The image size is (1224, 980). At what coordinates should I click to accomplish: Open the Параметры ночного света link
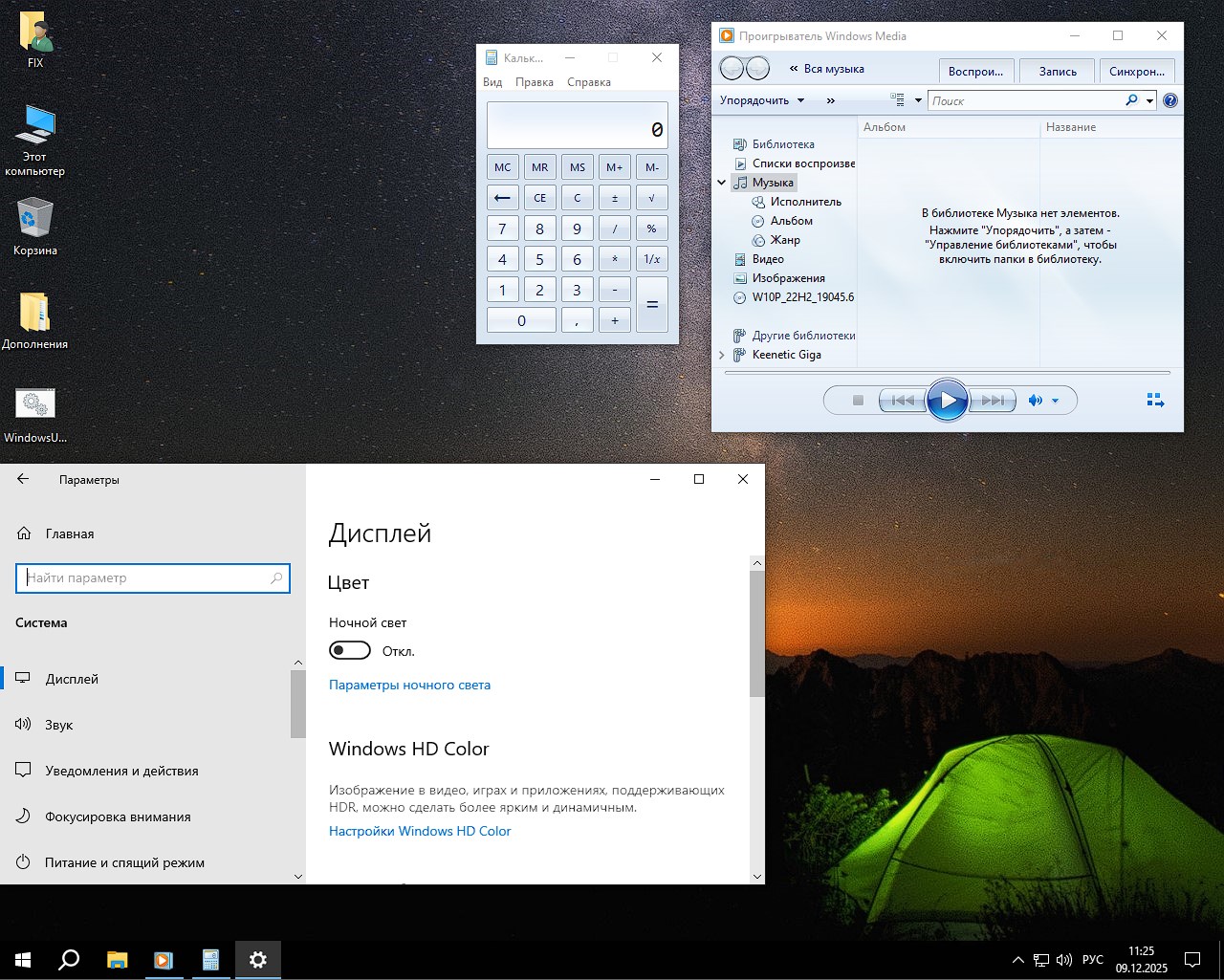tap(409, 685)
